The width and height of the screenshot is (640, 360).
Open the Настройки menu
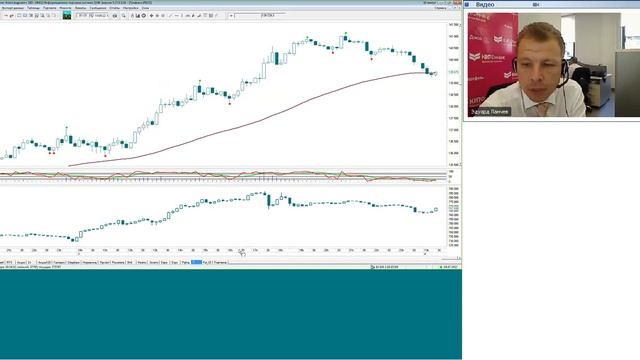(131, 8)
